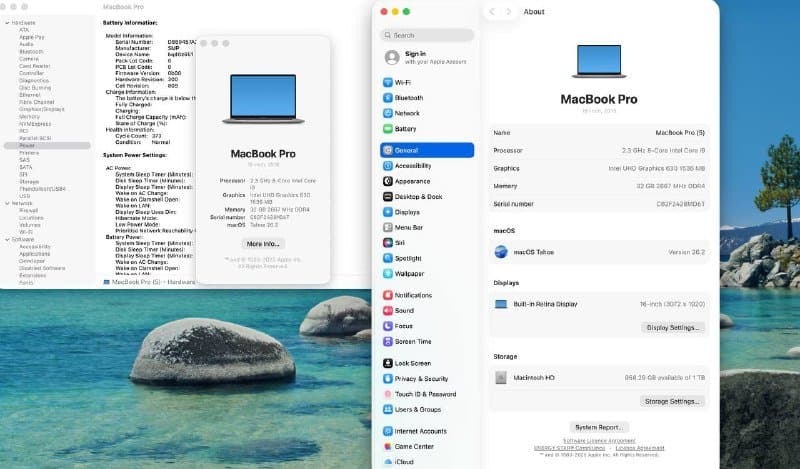Open Display Settings... button
Image resolution: width=800 pixels, height=469 pixels.
point(673,328)
